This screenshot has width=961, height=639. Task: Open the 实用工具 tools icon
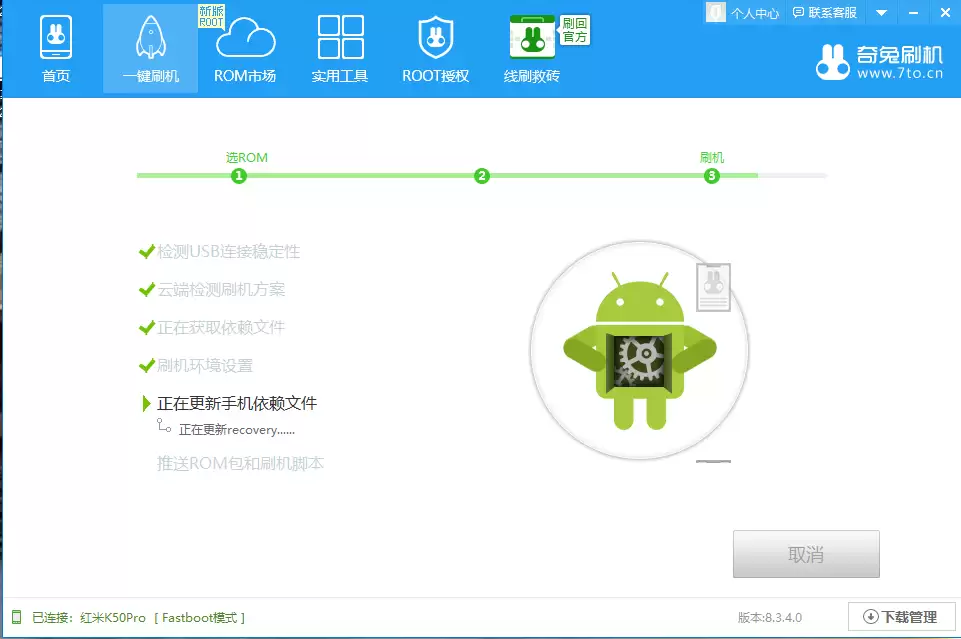click(x=338, y=38)
